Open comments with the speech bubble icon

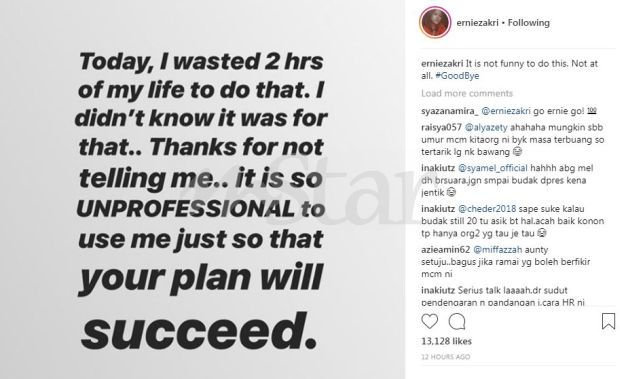457,321
